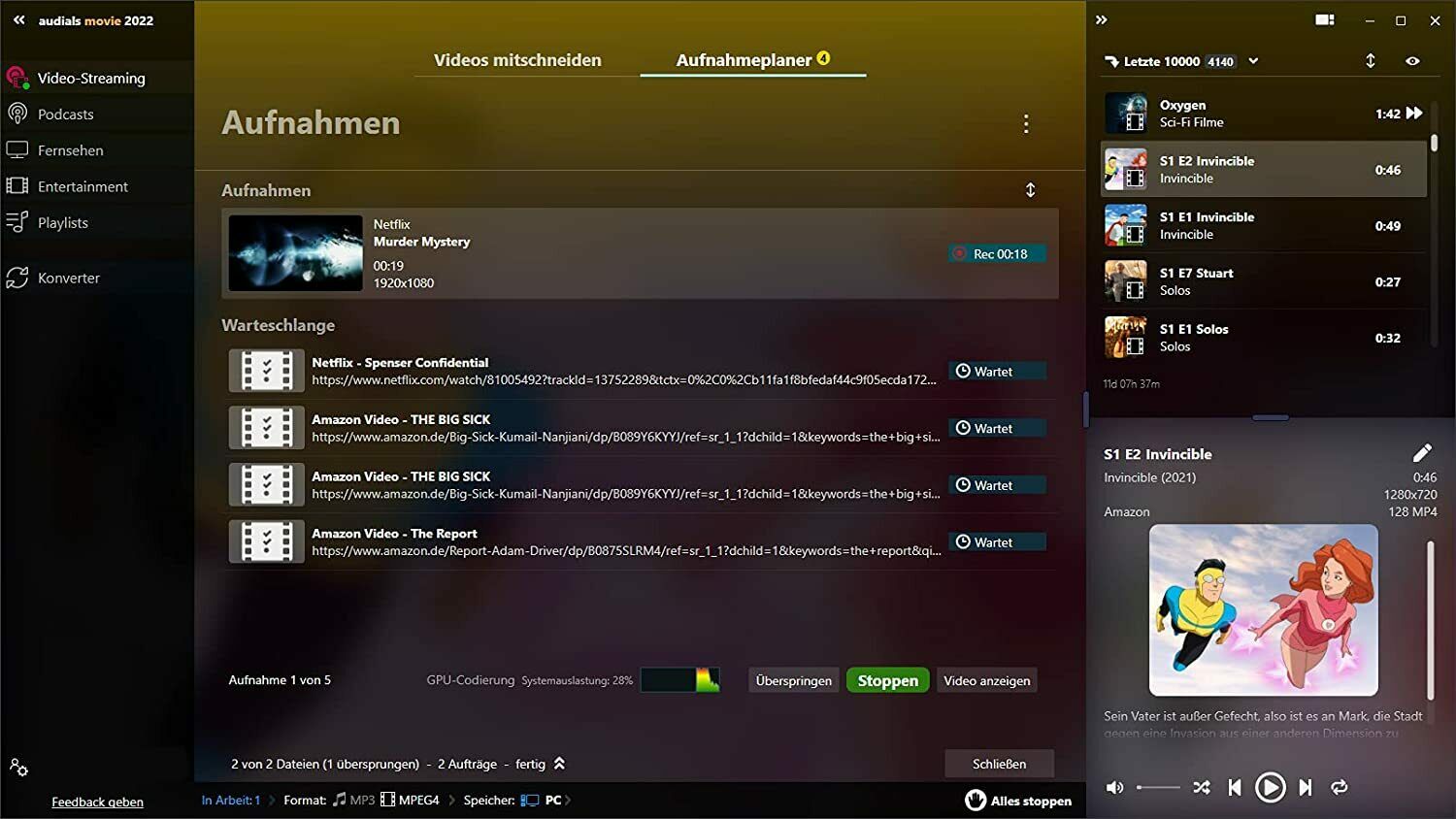Toggle the eye visibility icon in playlist panel

[1412, 61]
